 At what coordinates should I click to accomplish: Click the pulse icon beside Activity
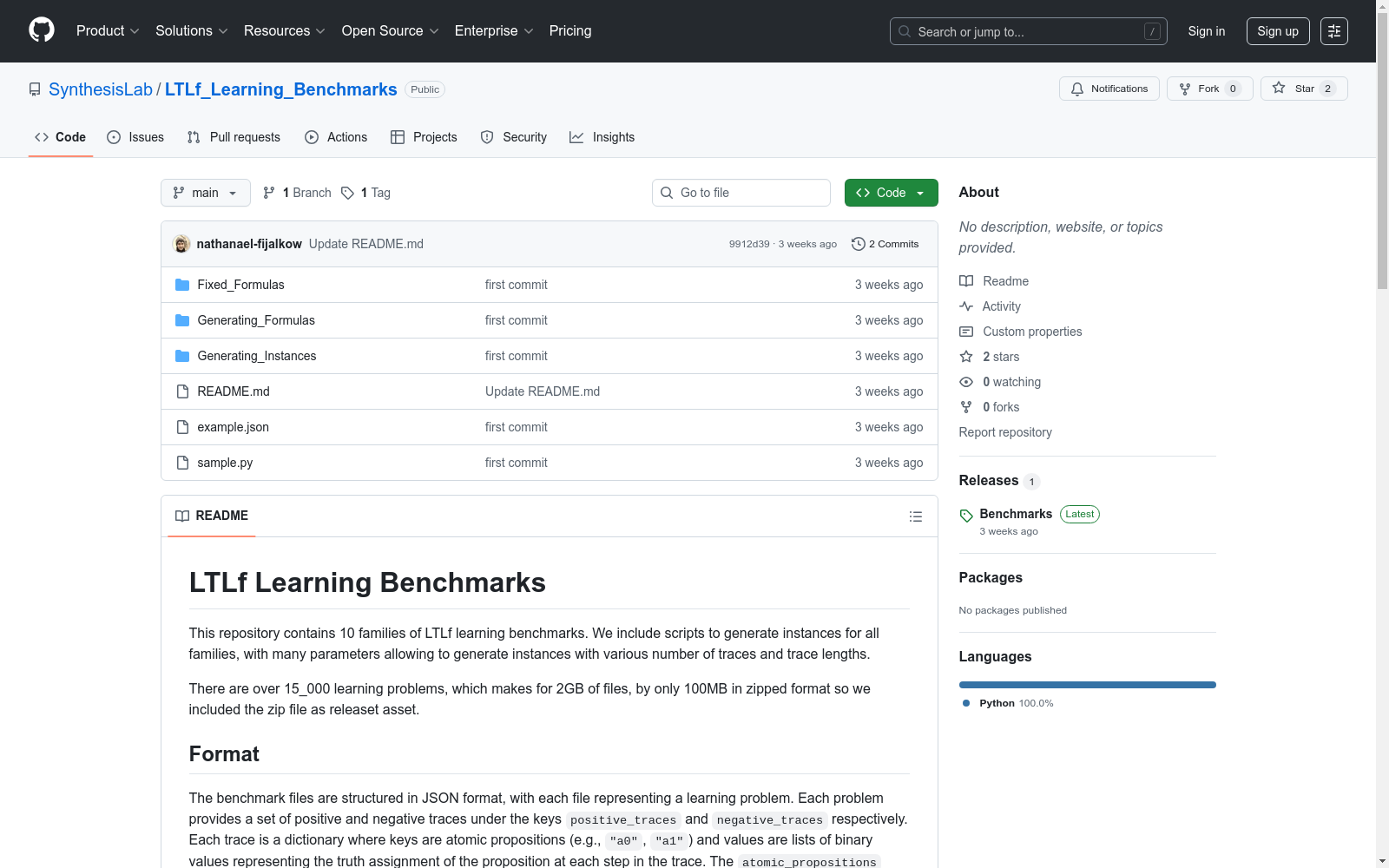point(966,306)
